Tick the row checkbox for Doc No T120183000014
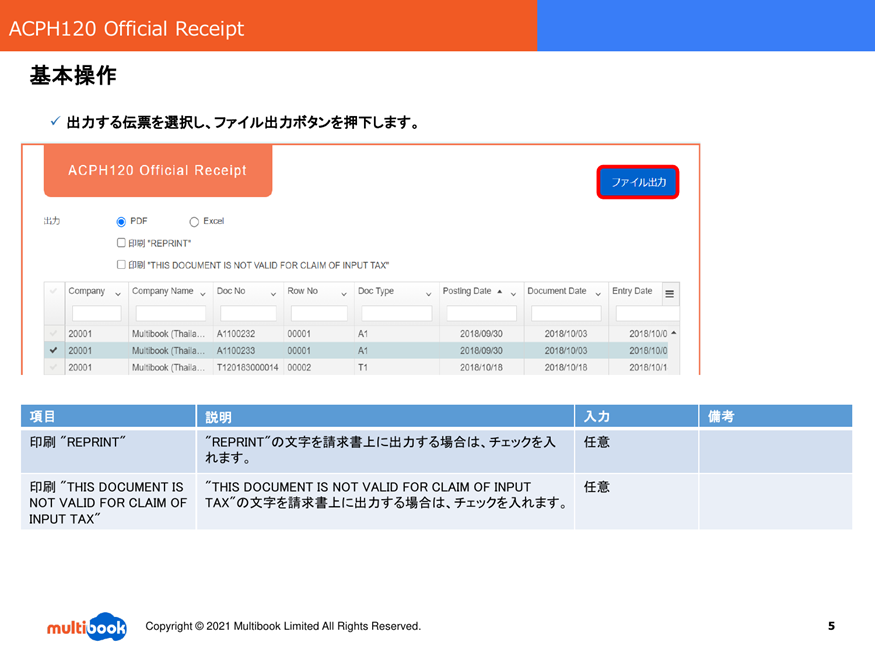The width and height of the screenshot is (875, 656). pos(54,367)
